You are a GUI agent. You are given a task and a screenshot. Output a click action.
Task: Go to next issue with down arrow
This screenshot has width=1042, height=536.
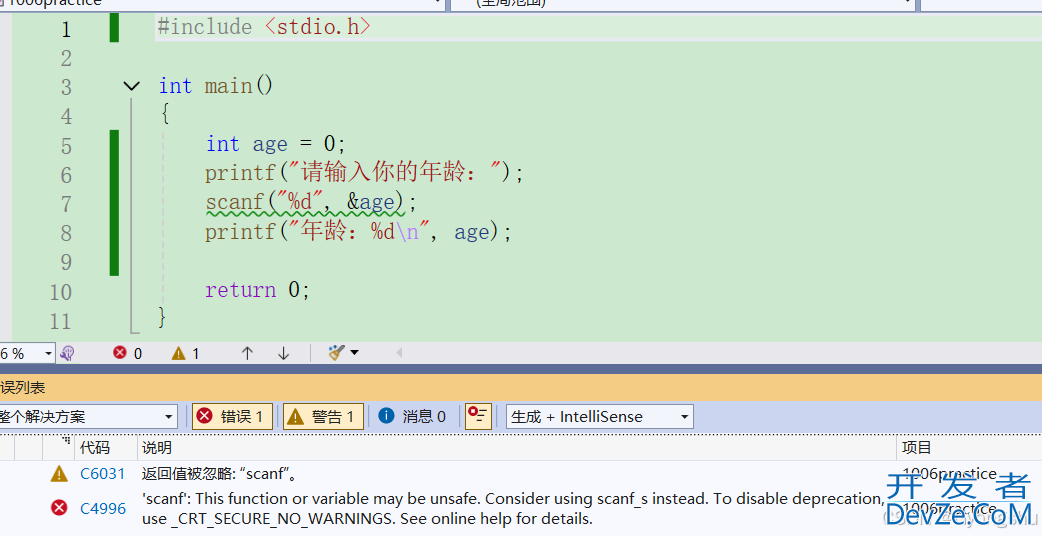click(x=283, y=353)
